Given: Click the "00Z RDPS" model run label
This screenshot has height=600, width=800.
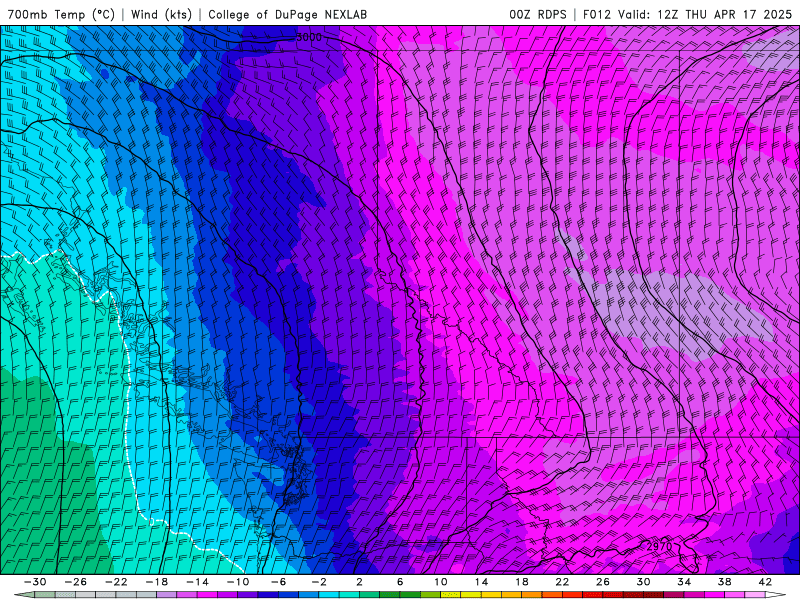Looking at the screenshot, I should 538,14.
